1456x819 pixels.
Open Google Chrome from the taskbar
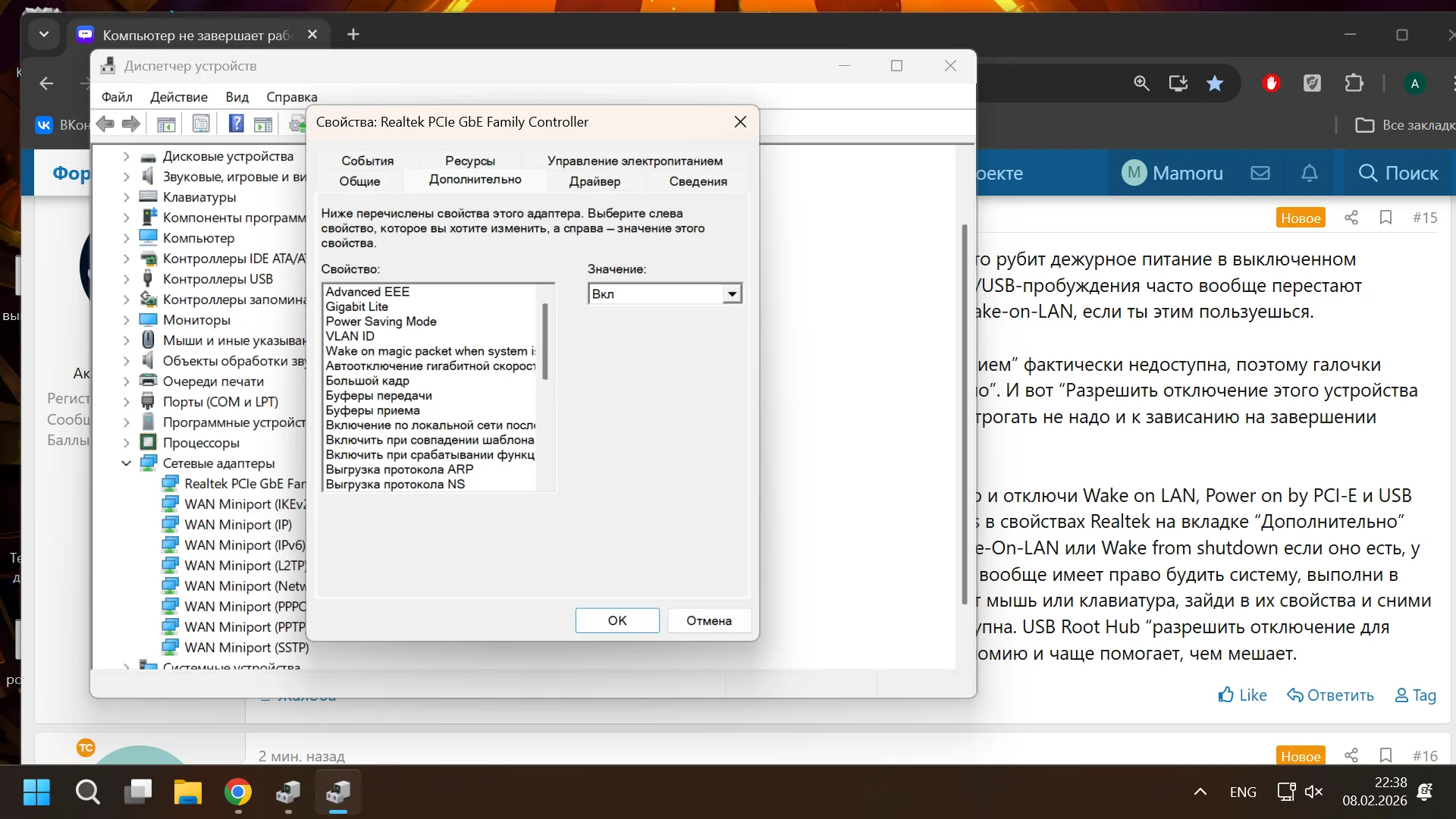[238, 792]
